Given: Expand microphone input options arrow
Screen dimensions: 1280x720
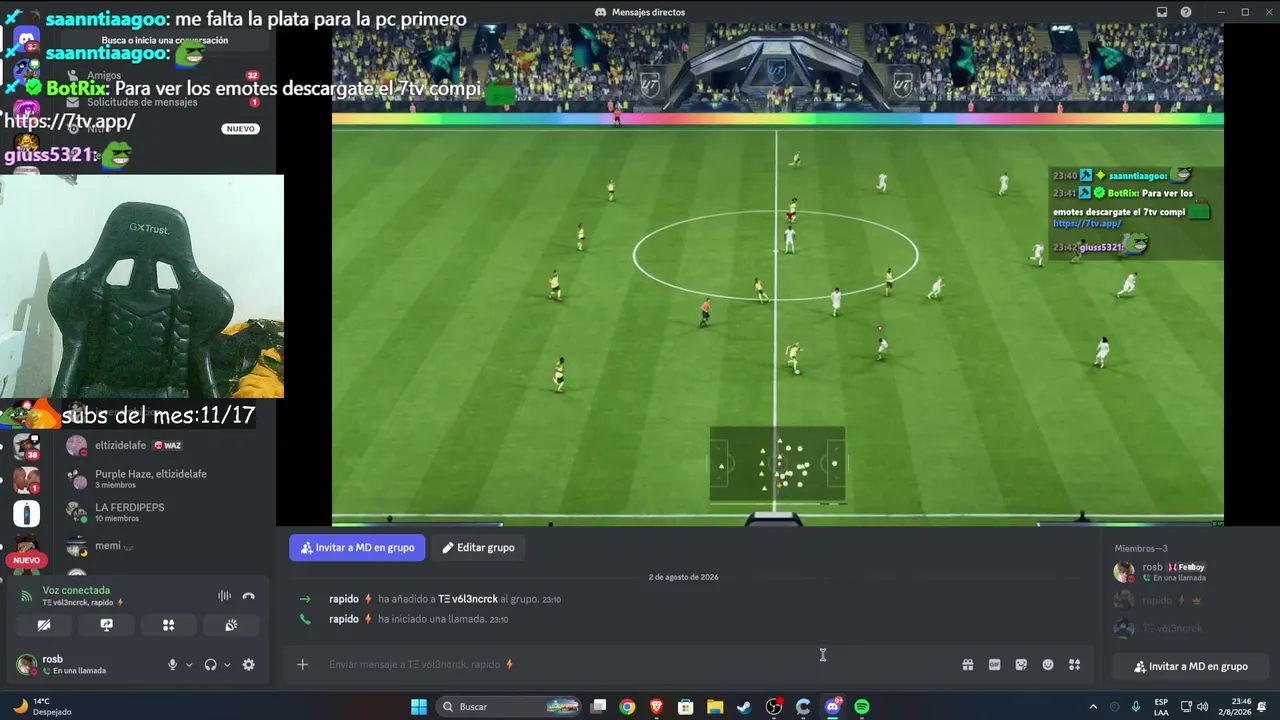Looking at the screenshot, I should [x=189, y=665].
